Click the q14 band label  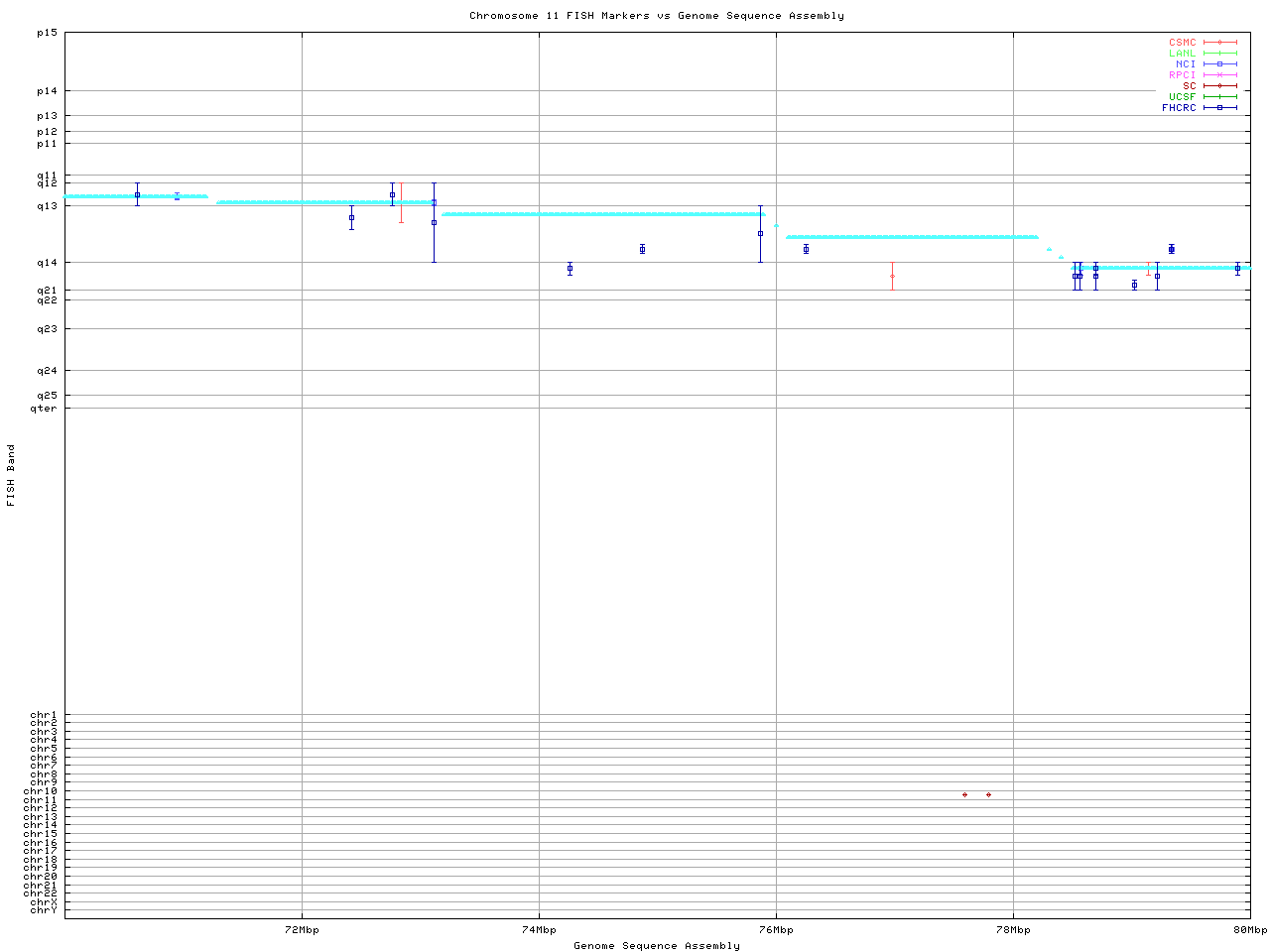pos(48,263)
